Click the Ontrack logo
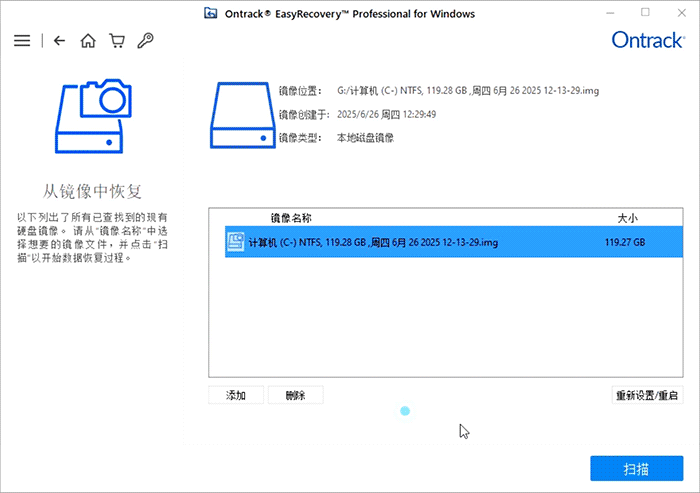 pyautogui.click(x=648, y=40)
